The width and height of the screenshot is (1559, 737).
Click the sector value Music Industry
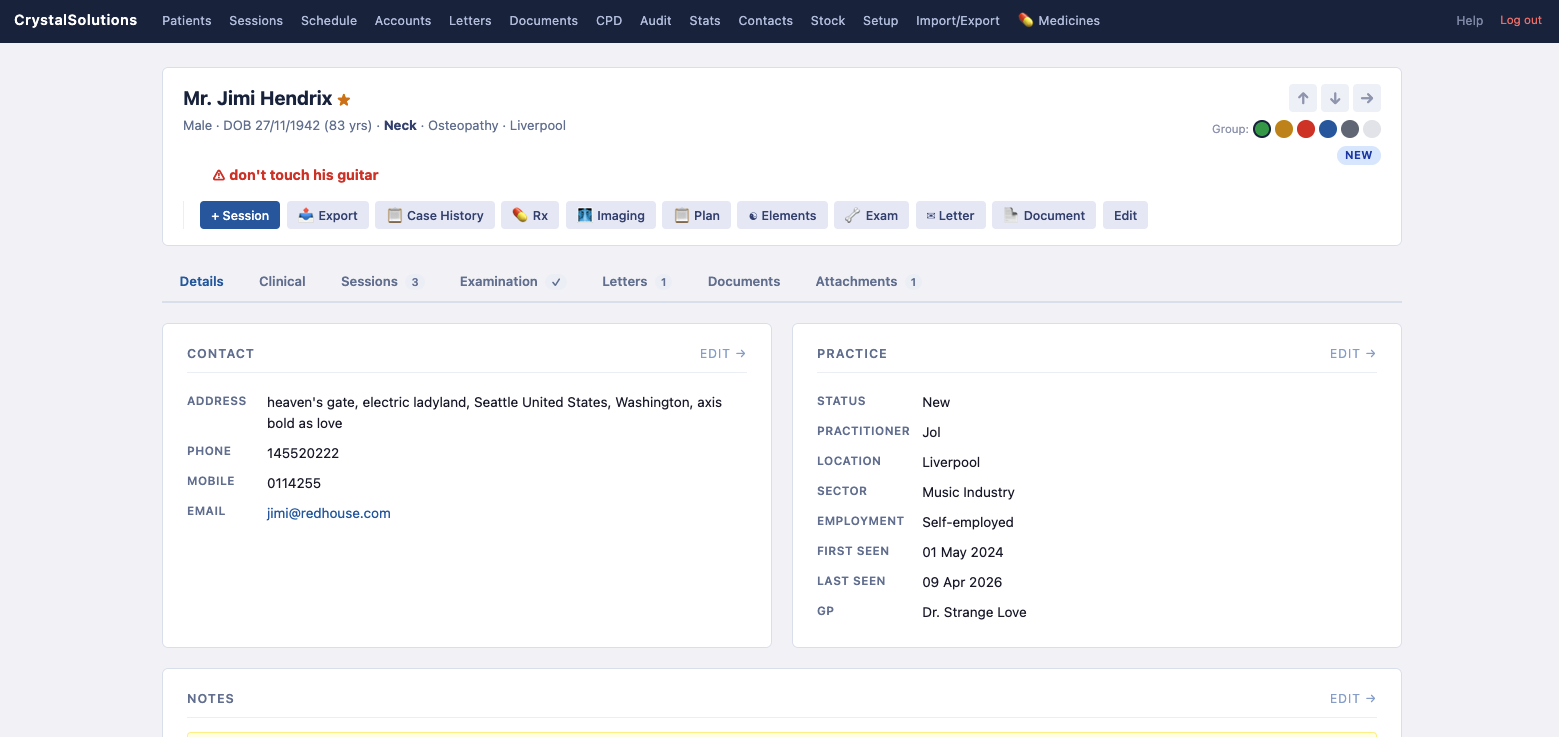[968, 492]
